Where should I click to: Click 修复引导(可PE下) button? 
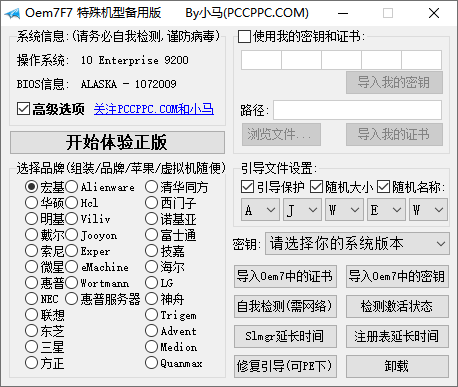285,366
